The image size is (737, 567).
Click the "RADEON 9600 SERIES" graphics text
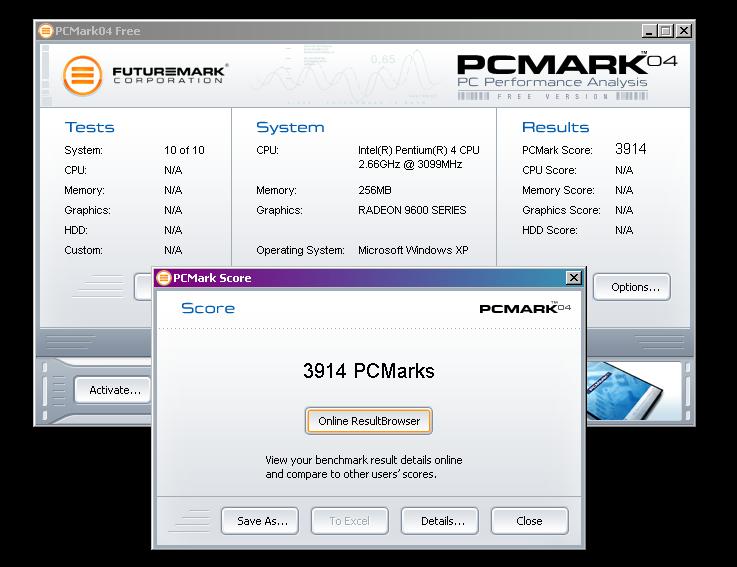pyautogui.click(x=412, y=210)
